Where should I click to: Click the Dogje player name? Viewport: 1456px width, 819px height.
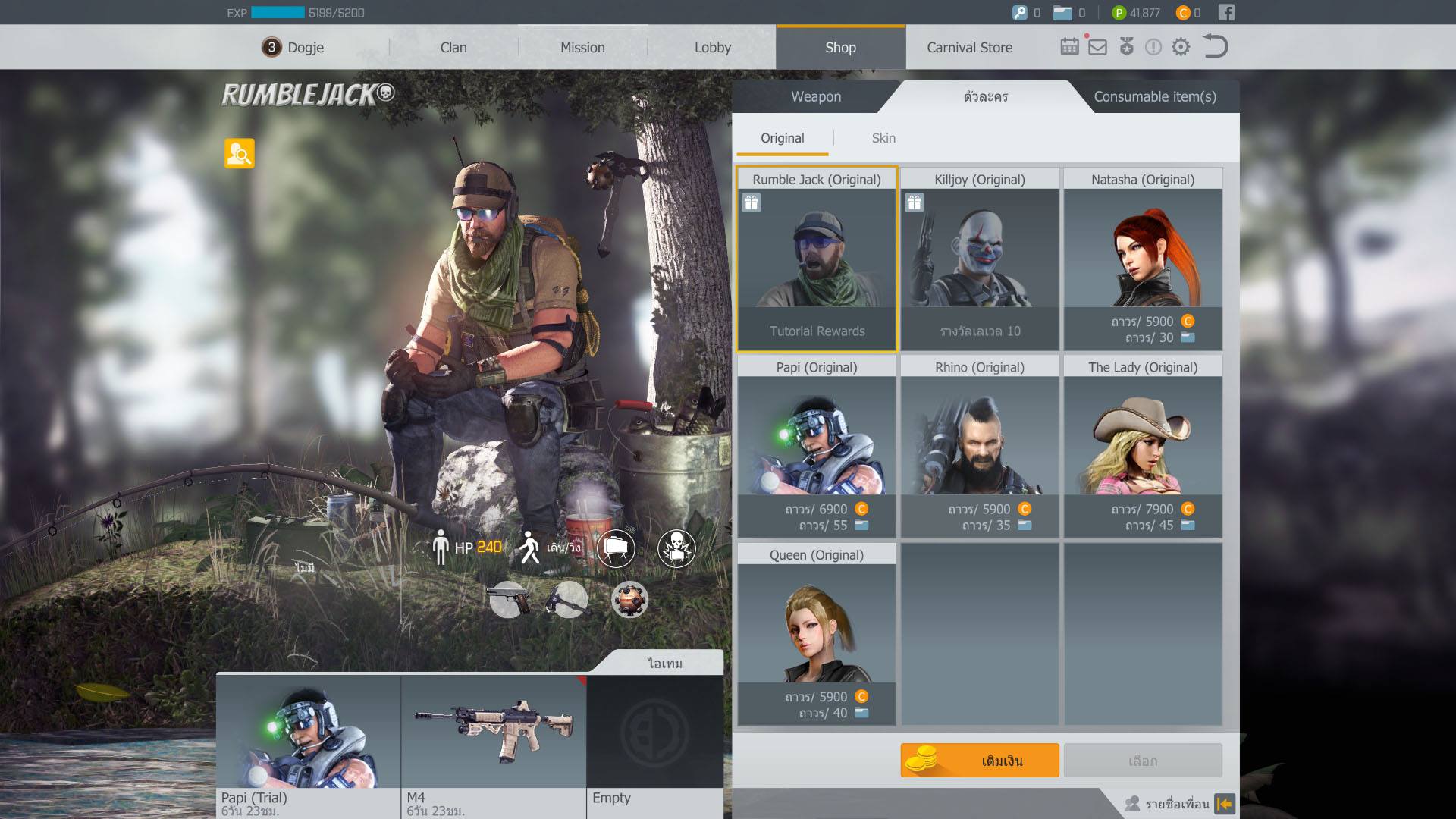[306, 47]
